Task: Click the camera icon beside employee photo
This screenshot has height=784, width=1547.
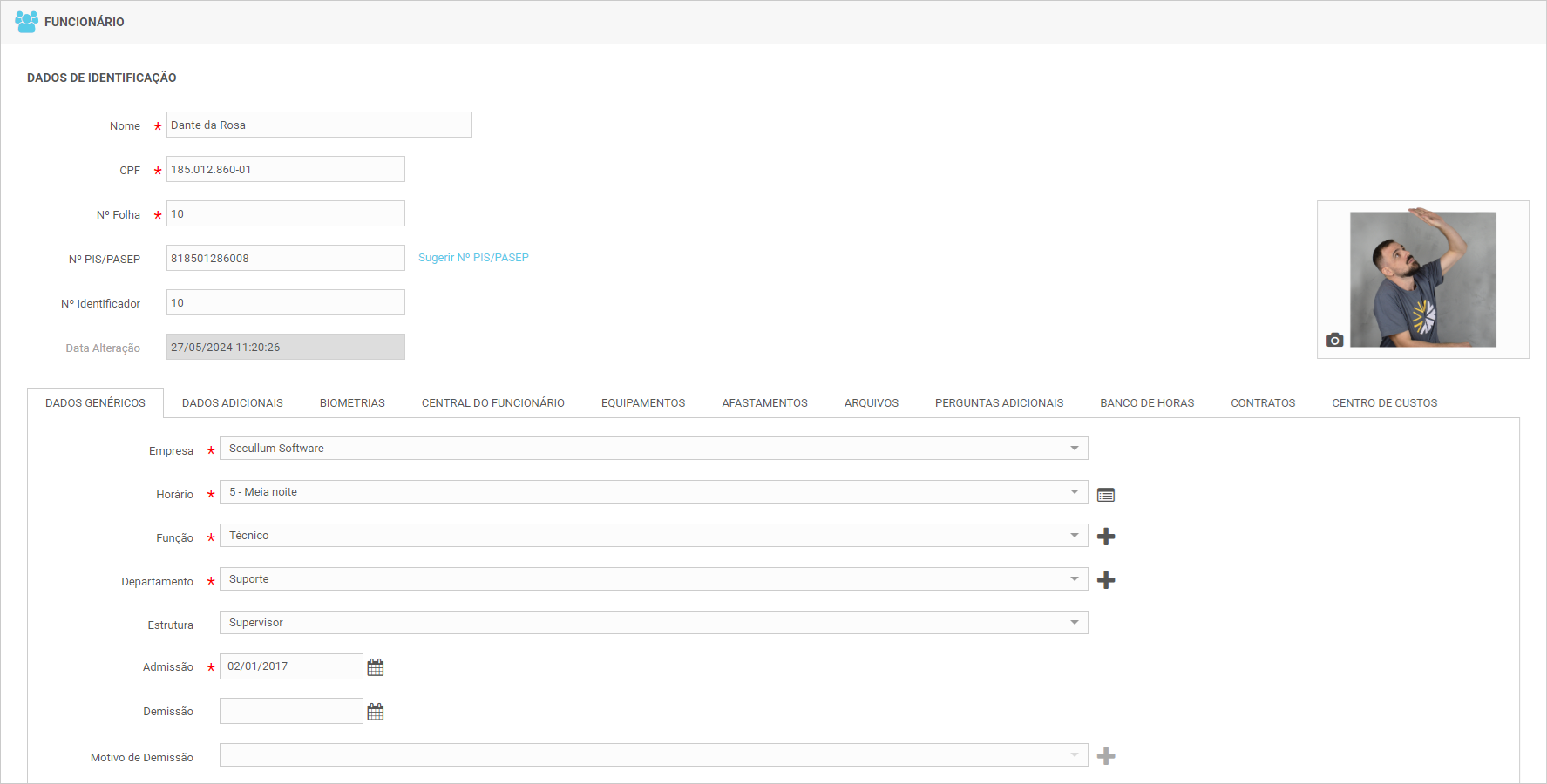Action: [x=1334, y=340]
